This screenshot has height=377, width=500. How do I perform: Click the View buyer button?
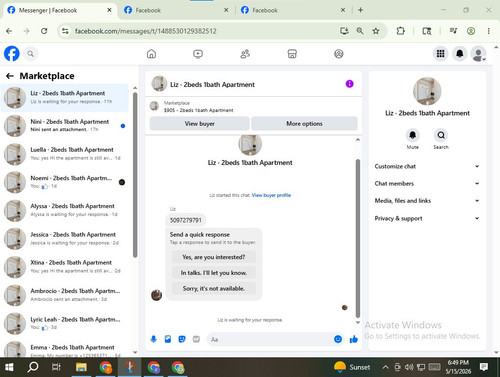click(x=199, y=124)
